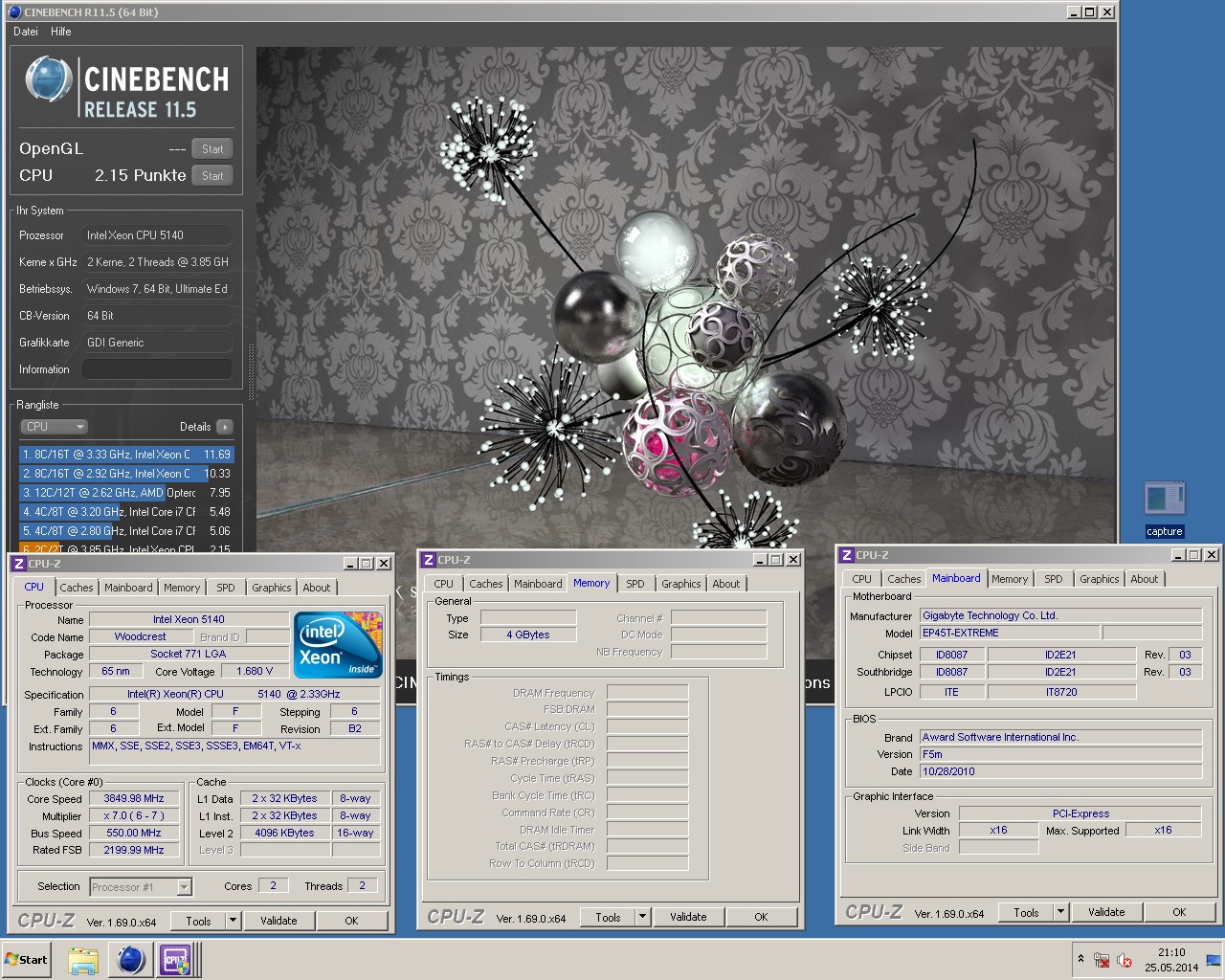Select ranking entry 8C/16T @ 3.33 GHz
Image resolution: width=1225 pixels, height=980 pixels.
pos(125,455)
